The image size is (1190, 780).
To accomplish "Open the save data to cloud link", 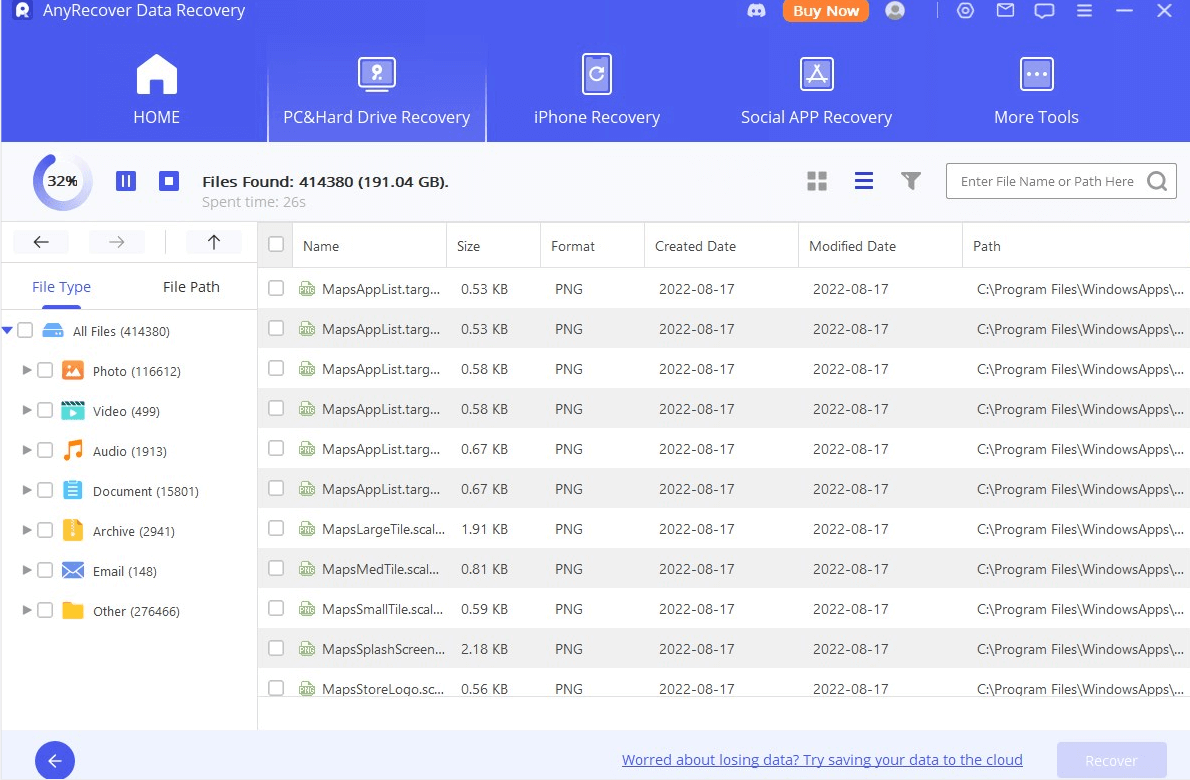I will (822, 760).
